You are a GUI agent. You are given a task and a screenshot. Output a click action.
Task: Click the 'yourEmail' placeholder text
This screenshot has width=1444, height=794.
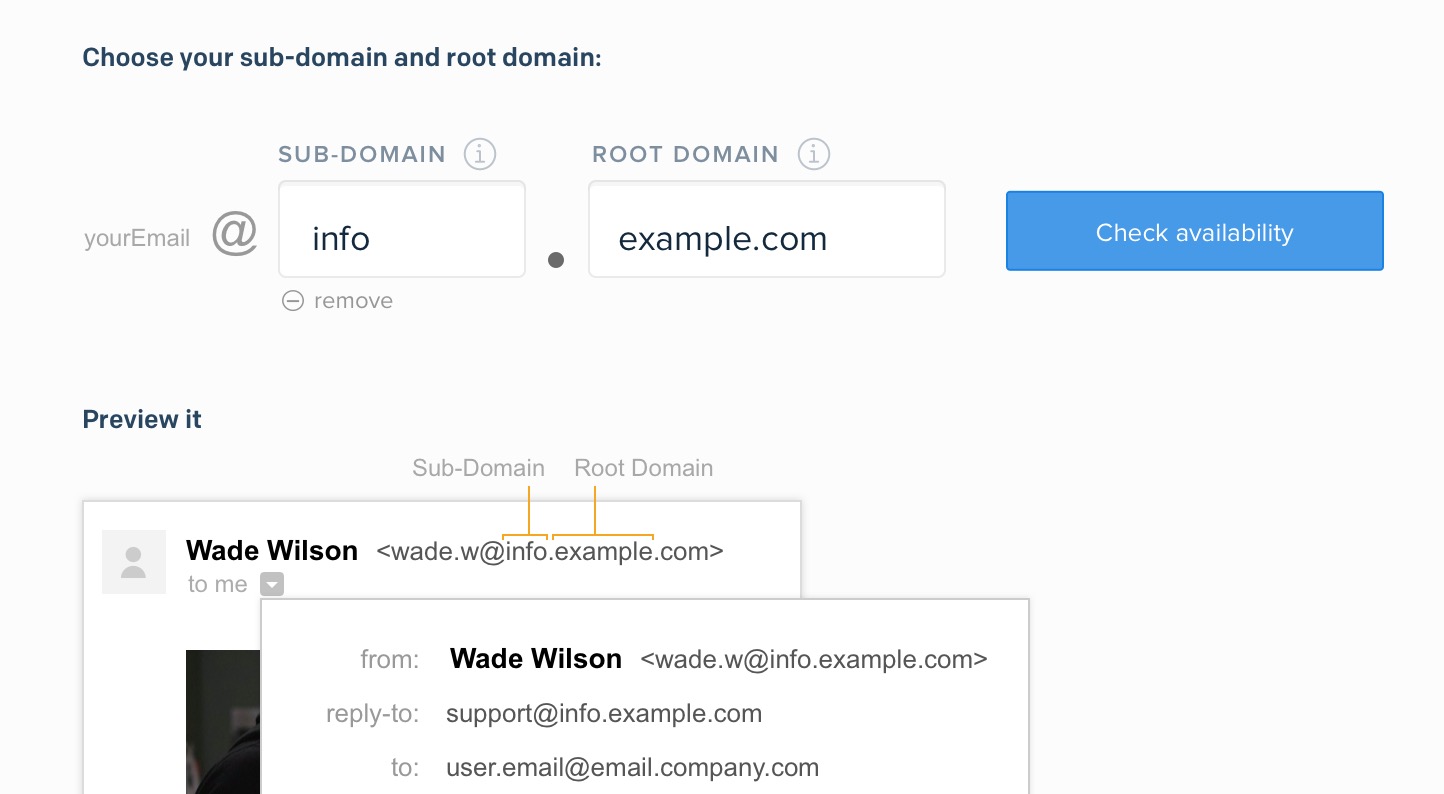(137, 239)
